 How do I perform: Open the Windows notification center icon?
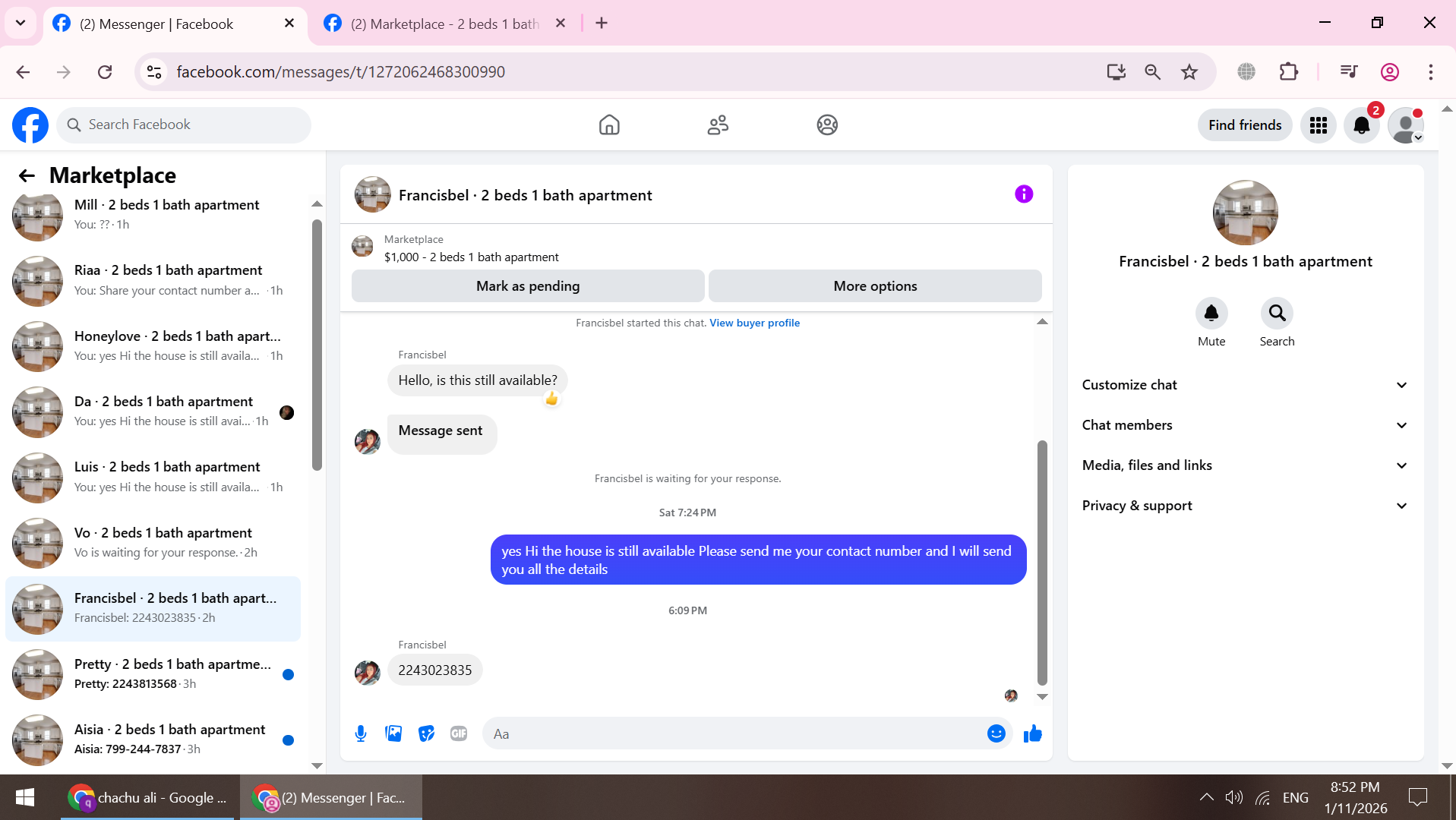1418,797
